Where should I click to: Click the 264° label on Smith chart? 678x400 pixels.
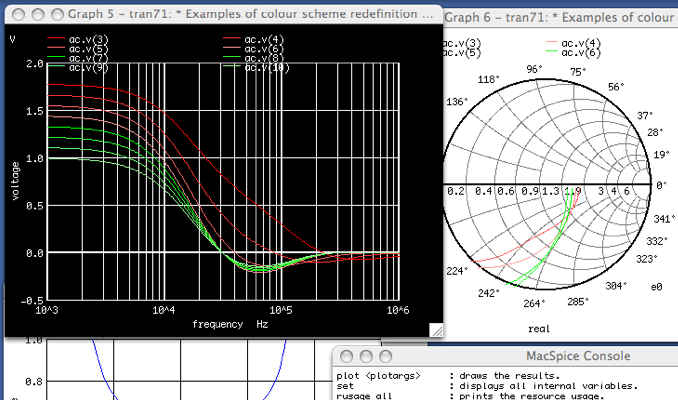(534, 304)
